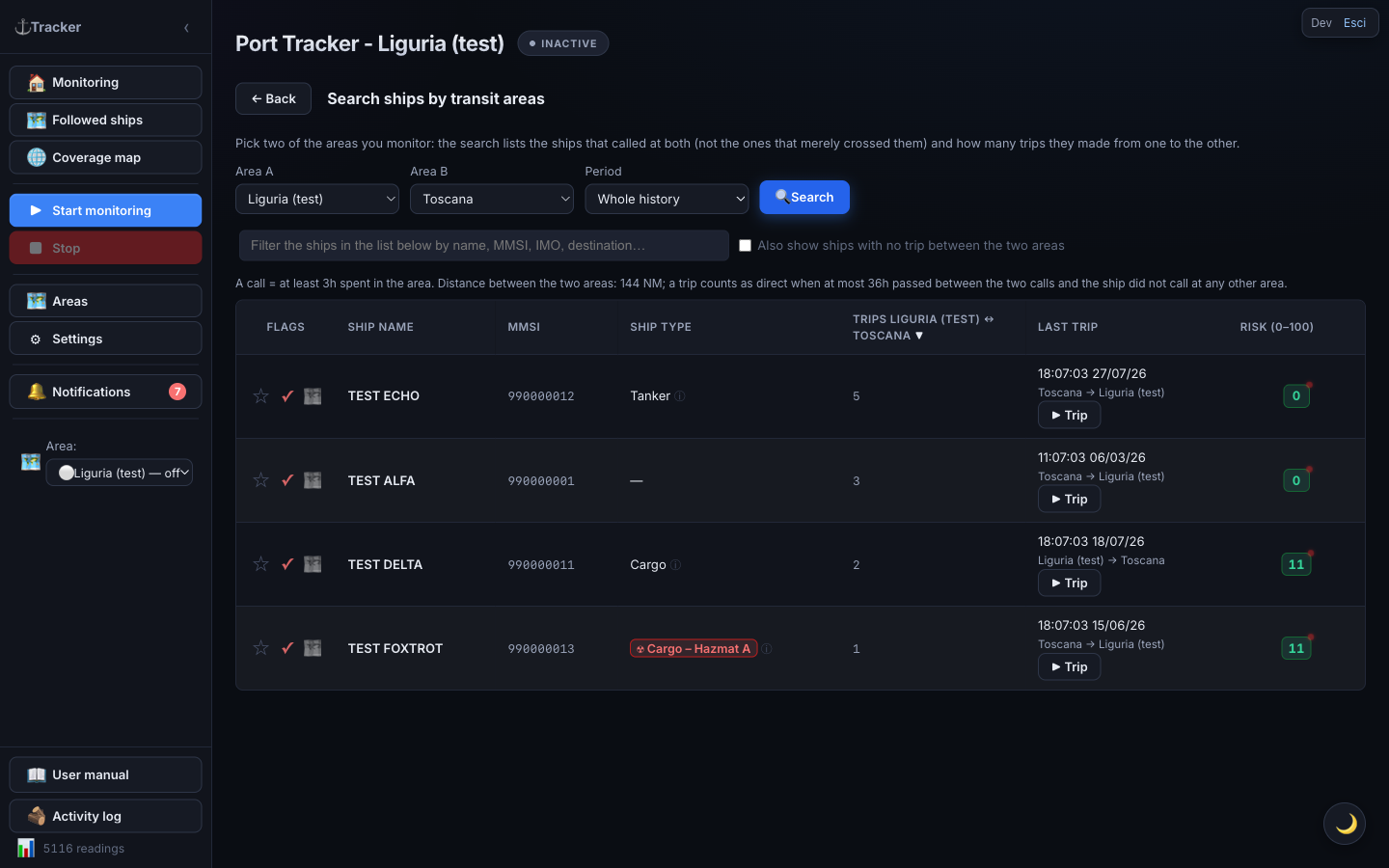Click the gear icon in Settings
This screenshot has height=868, width=1389.
click(x=36, y=339)
